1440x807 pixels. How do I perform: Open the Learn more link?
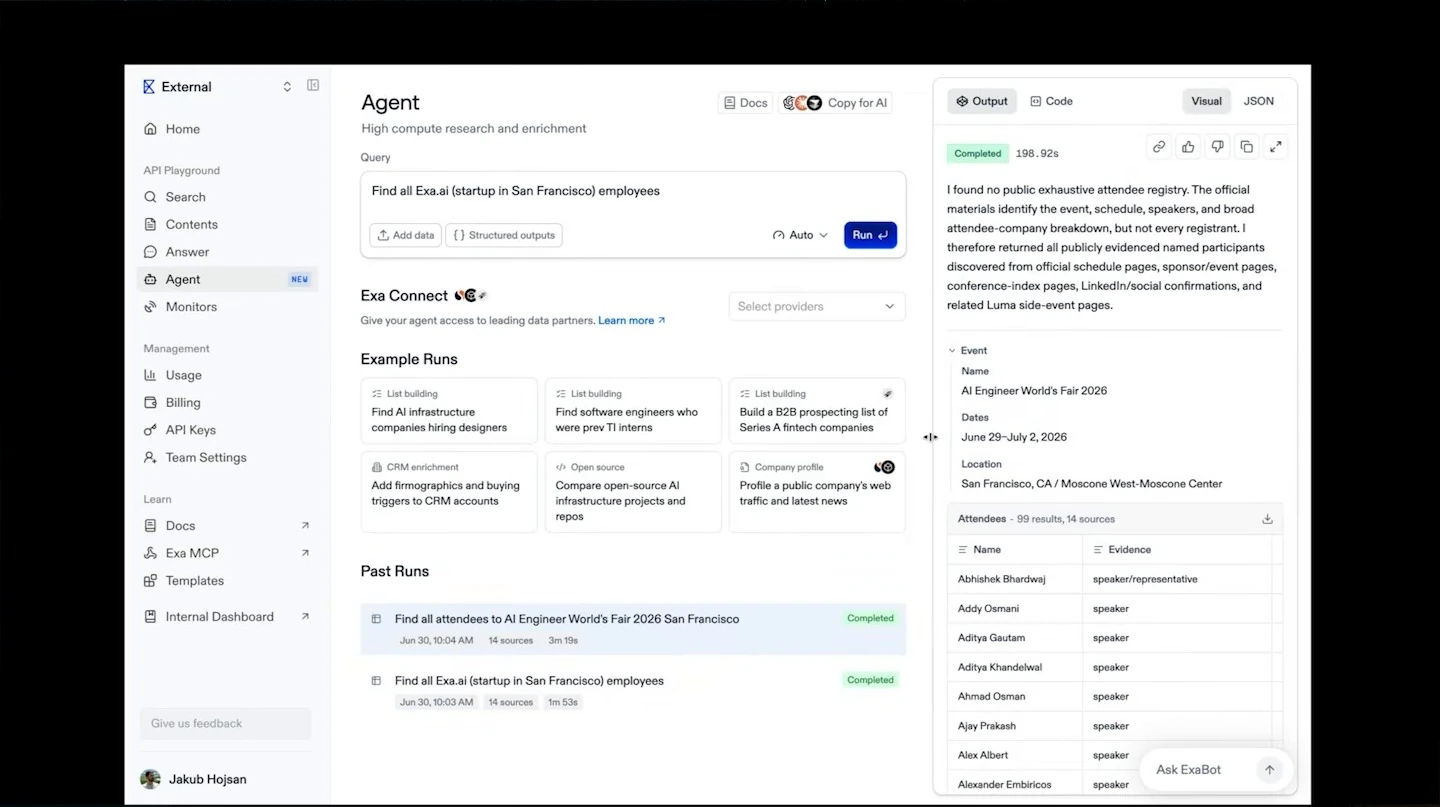(631, 321)
